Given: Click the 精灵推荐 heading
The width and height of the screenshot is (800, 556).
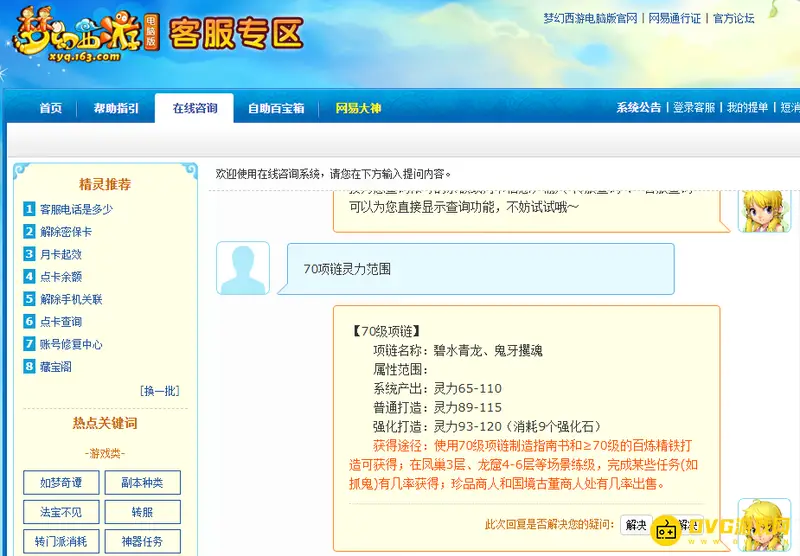Looking at the screenshot, I should [105, 184].
